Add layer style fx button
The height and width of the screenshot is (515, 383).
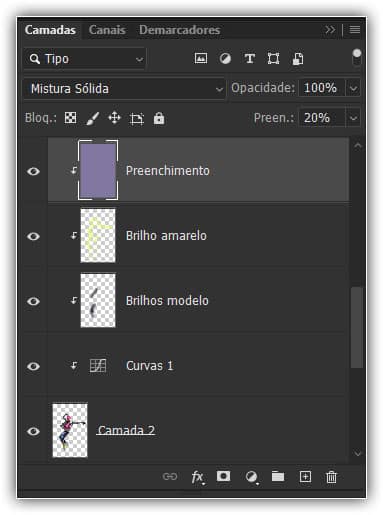(x=198, y=477)
